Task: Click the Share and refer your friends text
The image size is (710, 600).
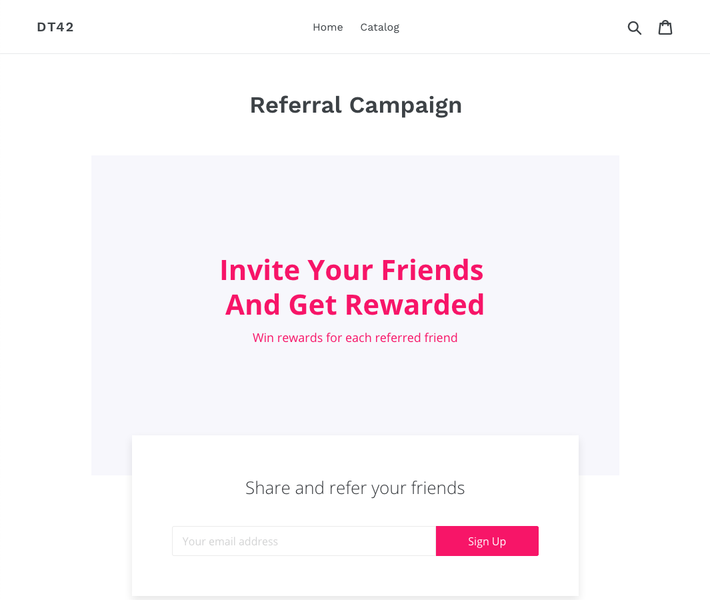Action: [x=355, y=488]
